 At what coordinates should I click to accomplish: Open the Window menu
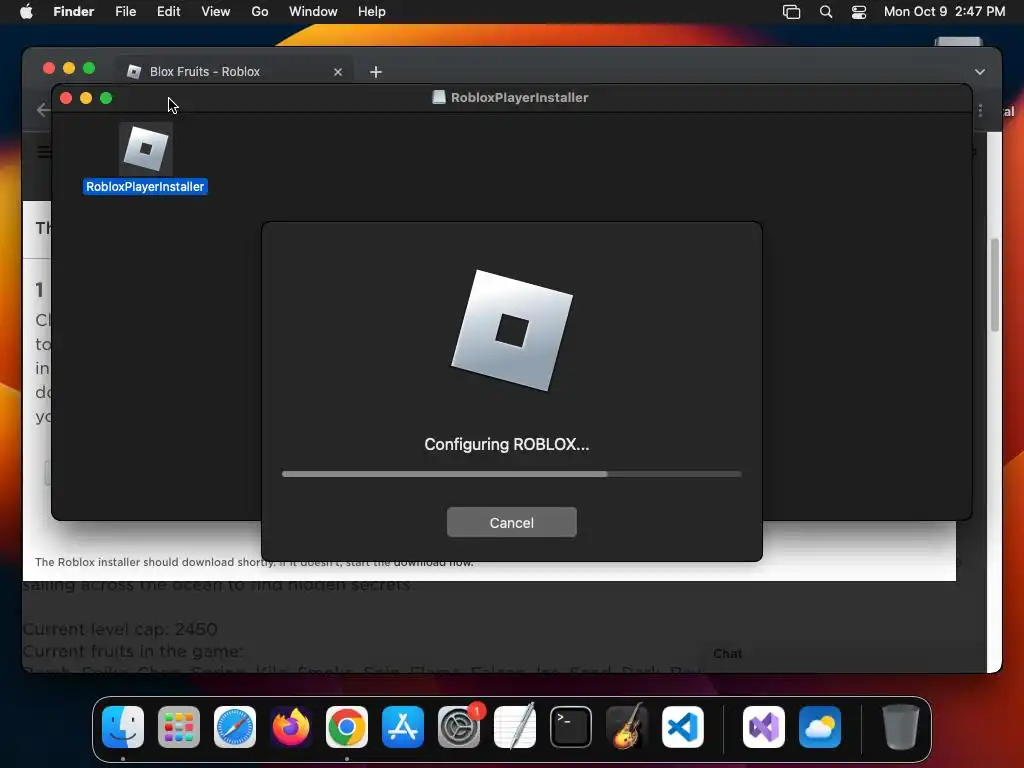tap(313, 12)
